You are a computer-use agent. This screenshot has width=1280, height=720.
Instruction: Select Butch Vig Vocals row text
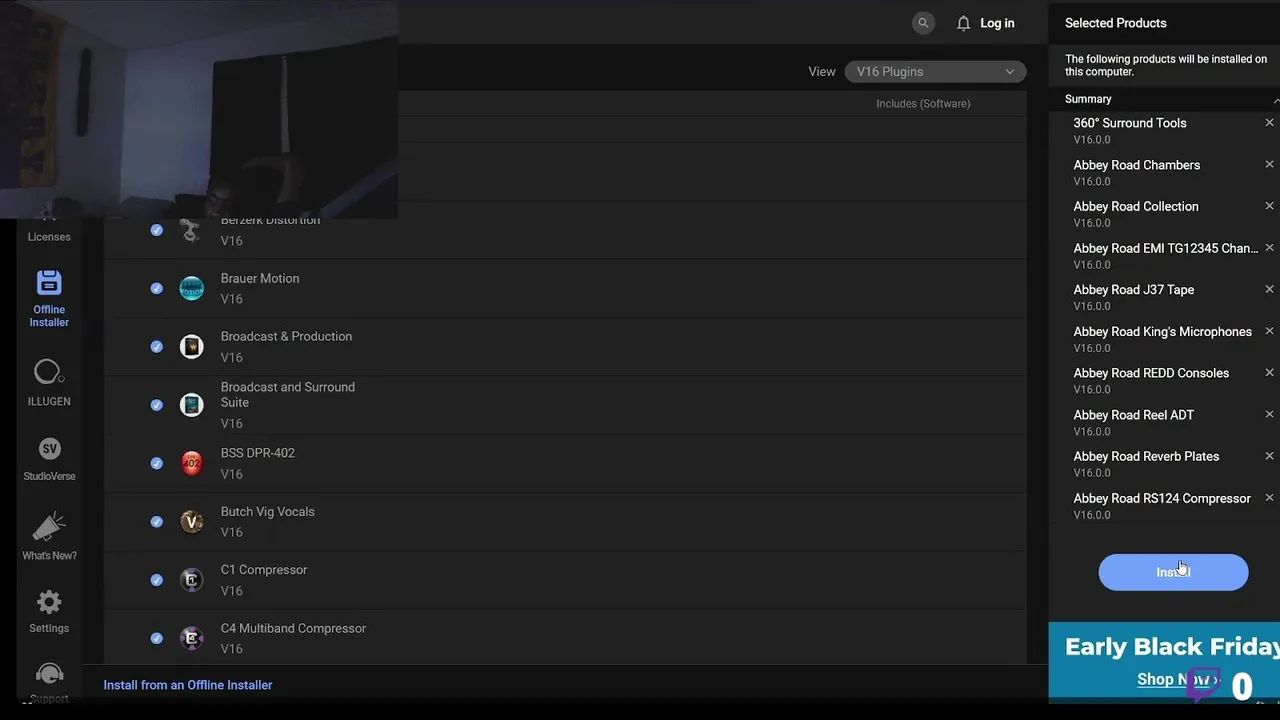click(x=267, y=511)
